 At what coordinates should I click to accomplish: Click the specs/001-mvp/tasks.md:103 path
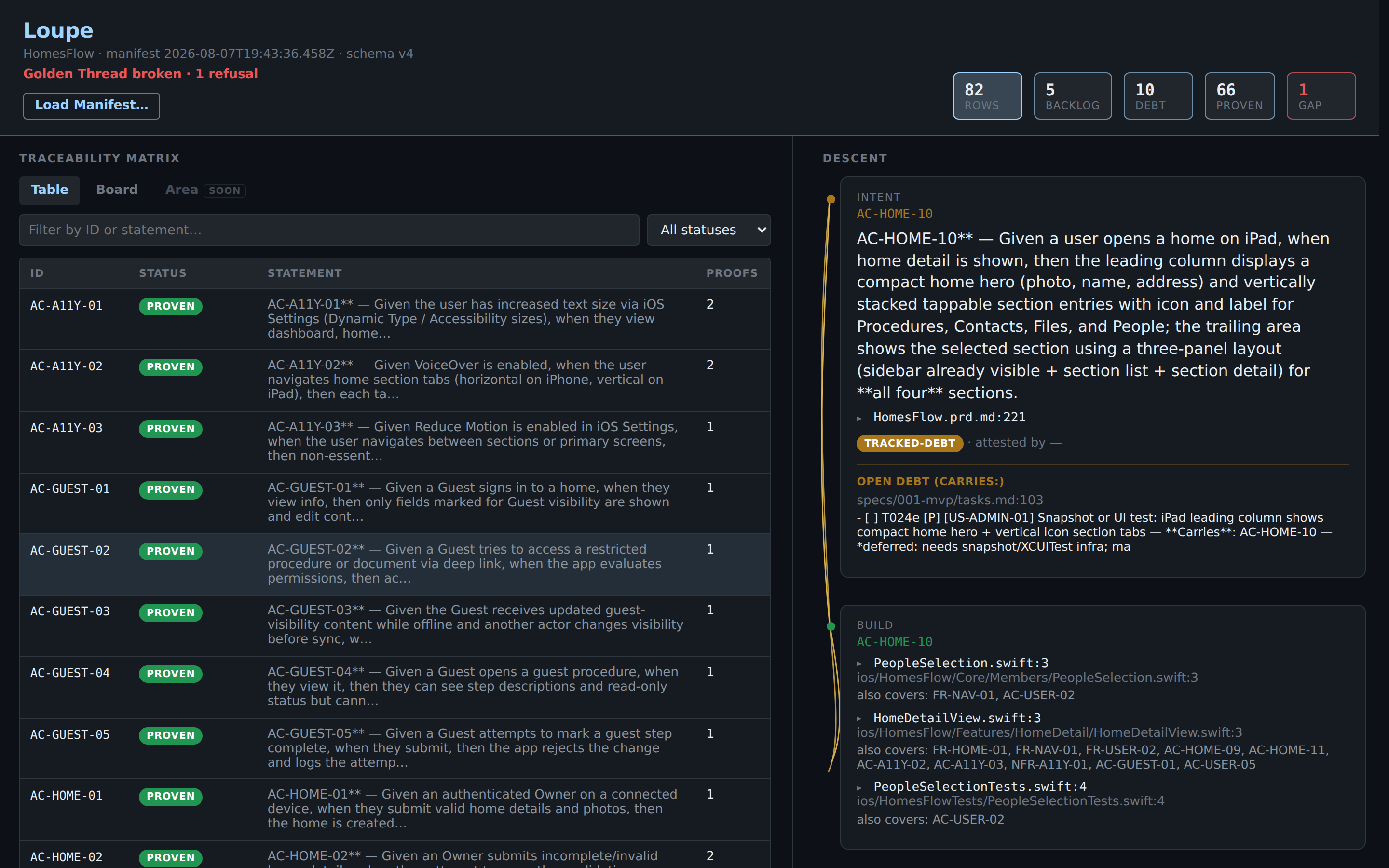950,500
